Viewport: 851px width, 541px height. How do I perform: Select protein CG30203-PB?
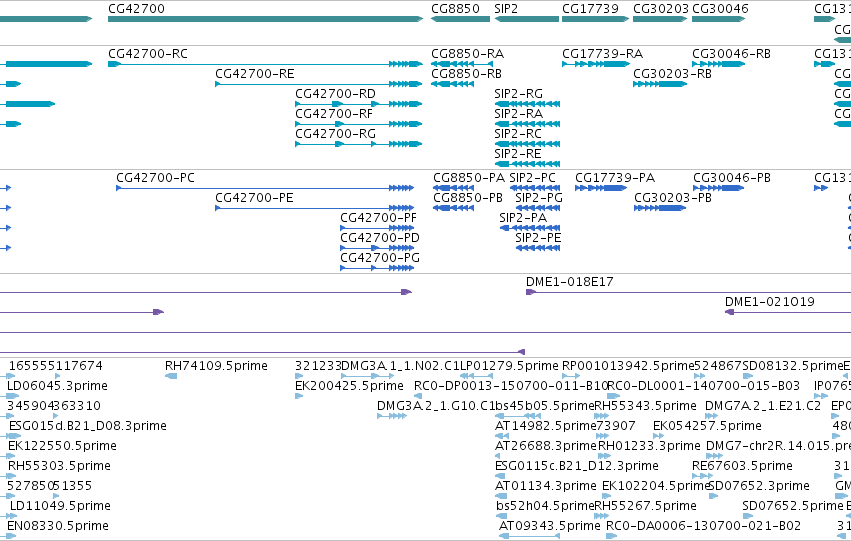coord(660,208)
